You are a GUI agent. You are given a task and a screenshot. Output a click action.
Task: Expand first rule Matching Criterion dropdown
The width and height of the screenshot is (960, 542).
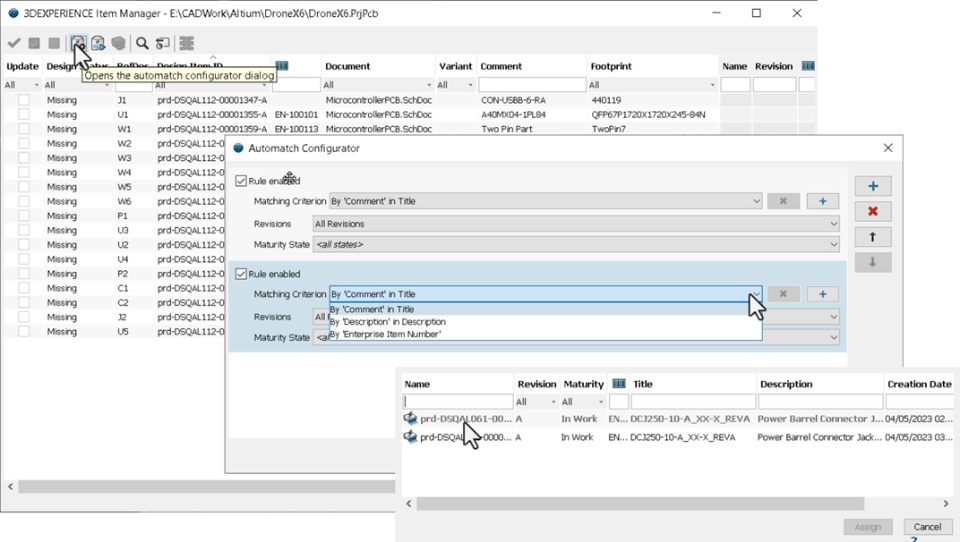click(x=756, y=201)
